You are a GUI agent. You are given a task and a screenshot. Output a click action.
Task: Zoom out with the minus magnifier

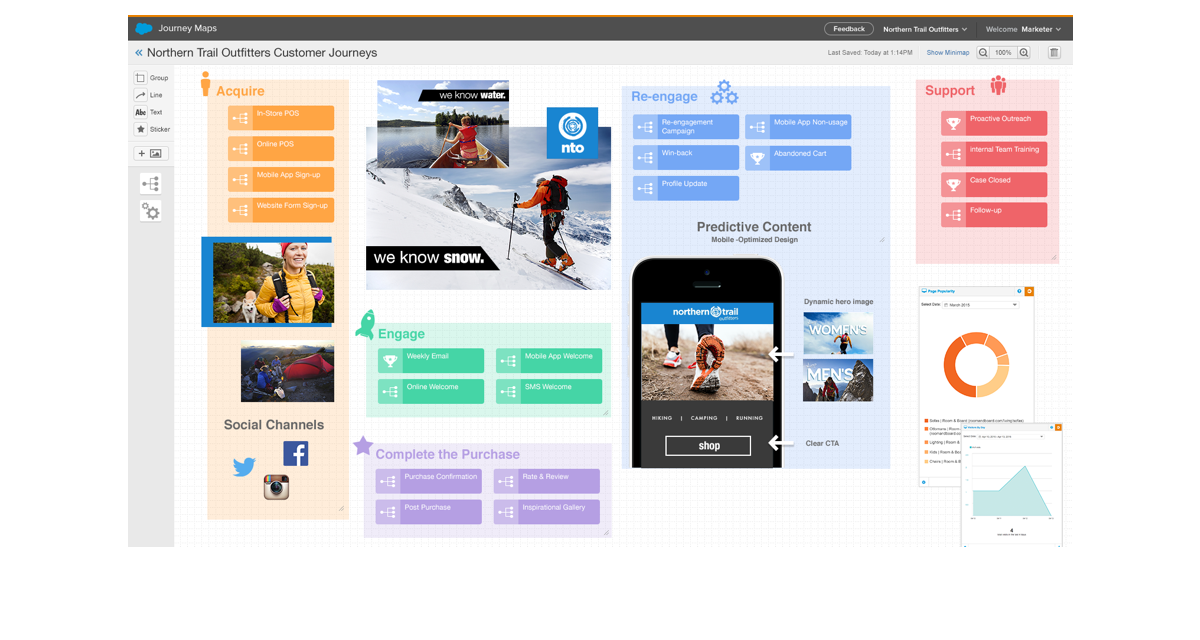[x=983, y=53]
